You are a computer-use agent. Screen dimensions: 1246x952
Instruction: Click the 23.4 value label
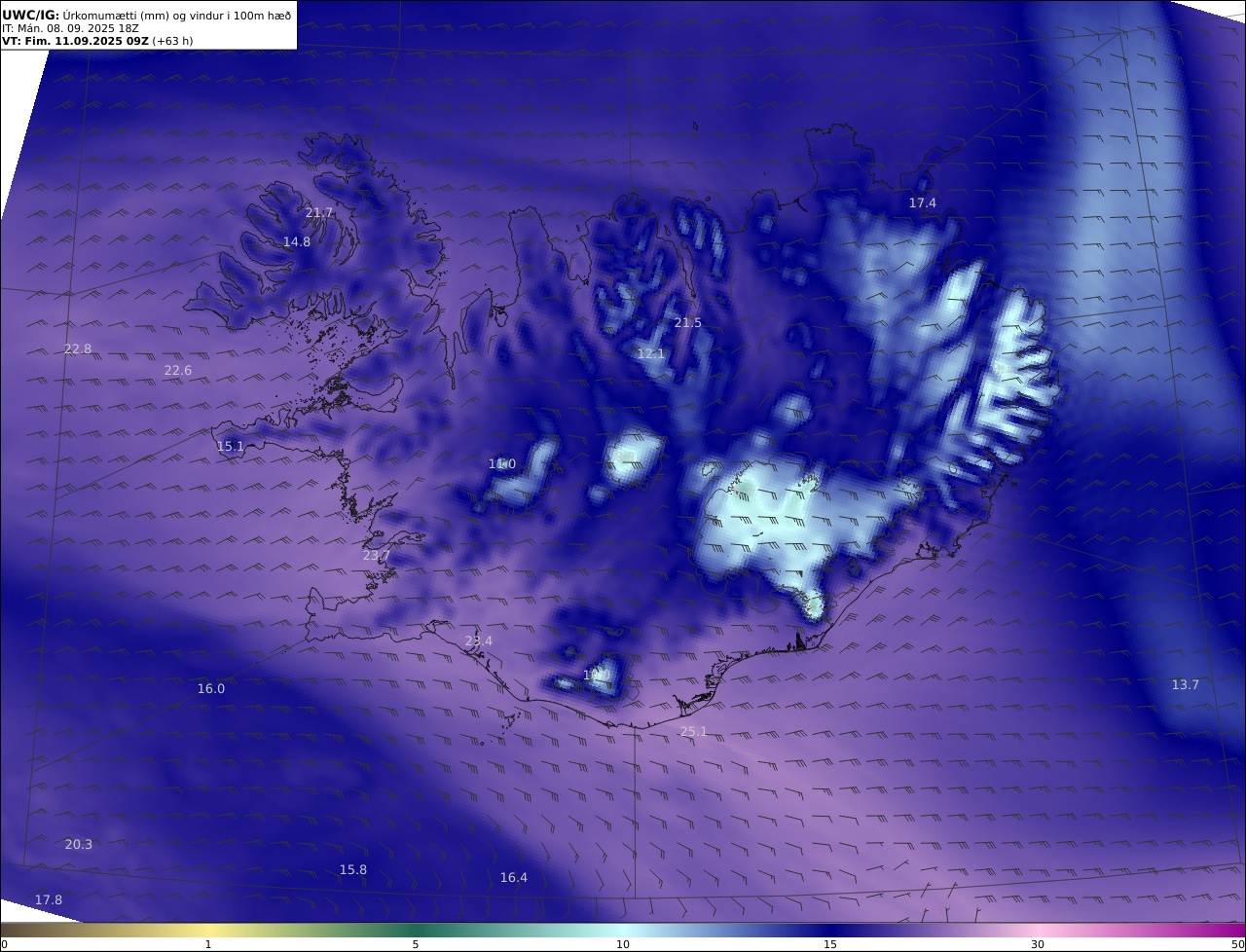478,641
